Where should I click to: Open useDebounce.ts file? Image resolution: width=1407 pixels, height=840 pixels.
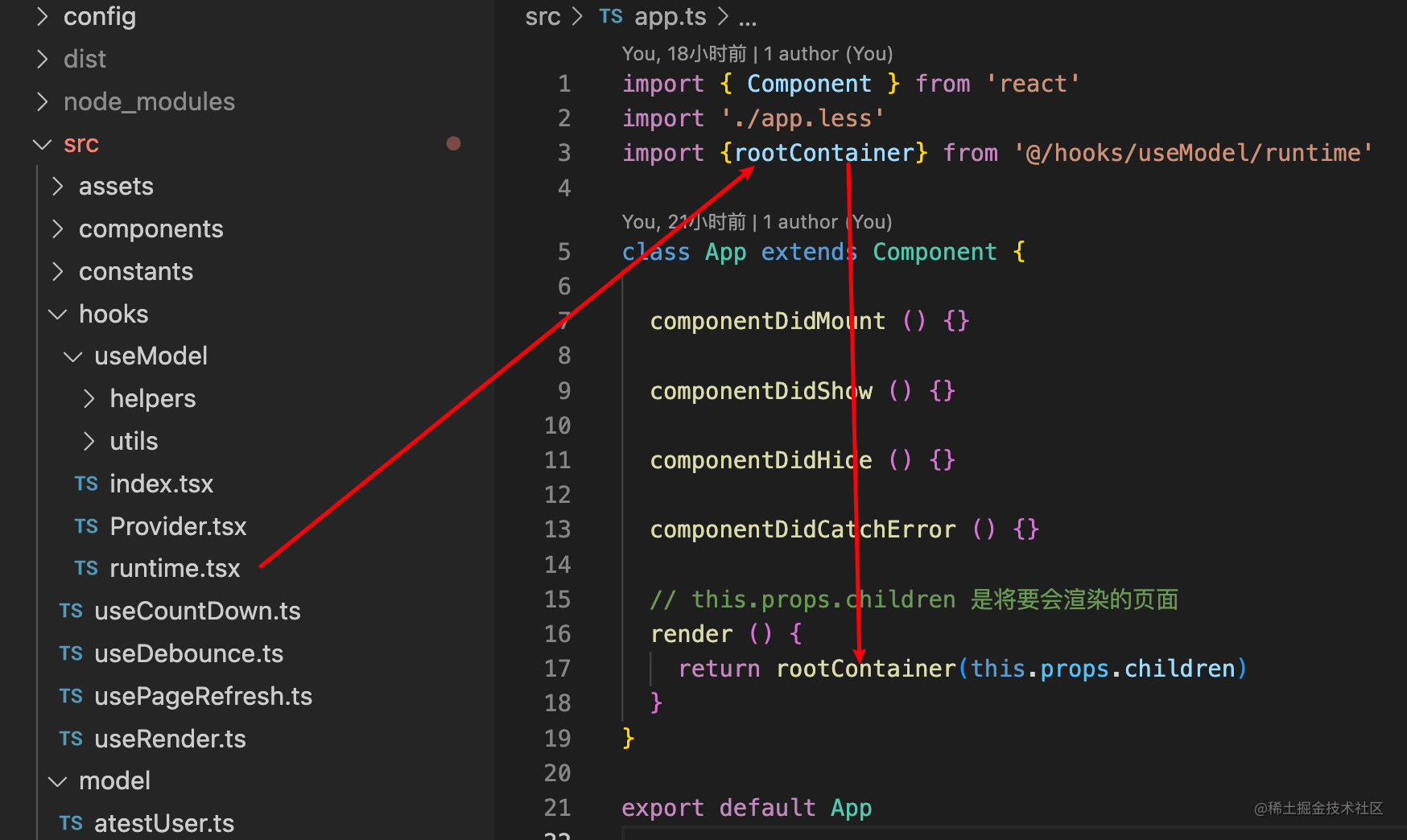[x=188, y=654]
